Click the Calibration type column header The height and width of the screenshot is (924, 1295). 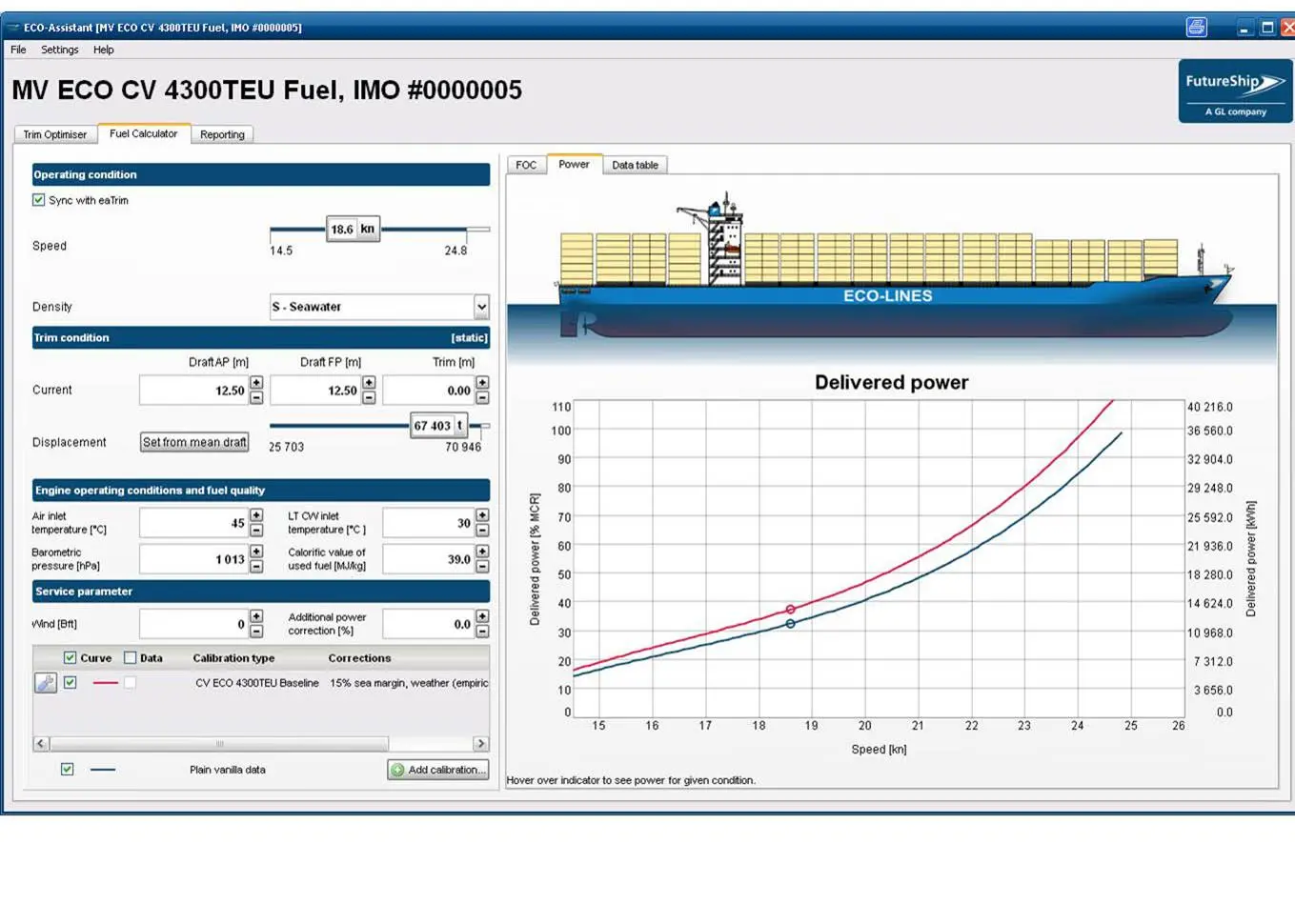[x=233, y=658]
